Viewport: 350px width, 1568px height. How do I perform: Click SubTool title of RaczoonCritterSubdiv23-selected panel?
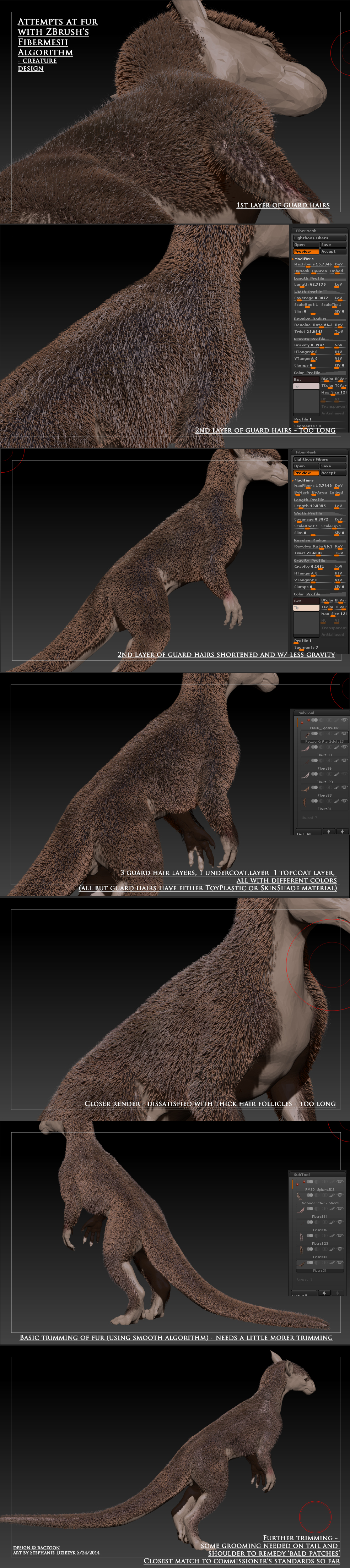[307, 714]
